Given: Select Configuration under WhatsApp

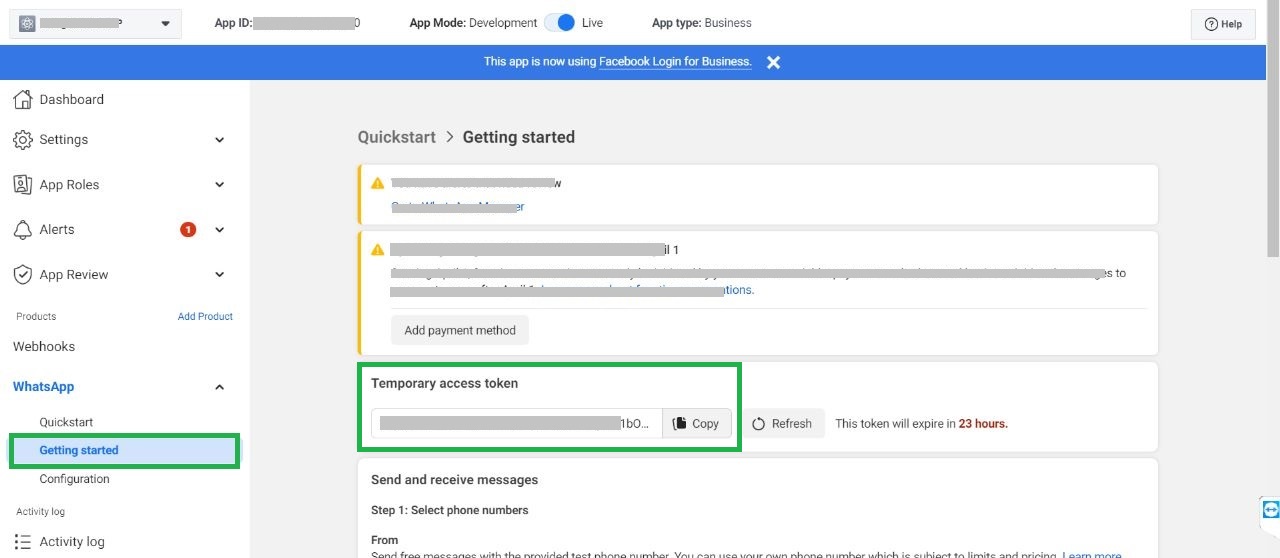Looking at the screenshot, I should [75, 479].
